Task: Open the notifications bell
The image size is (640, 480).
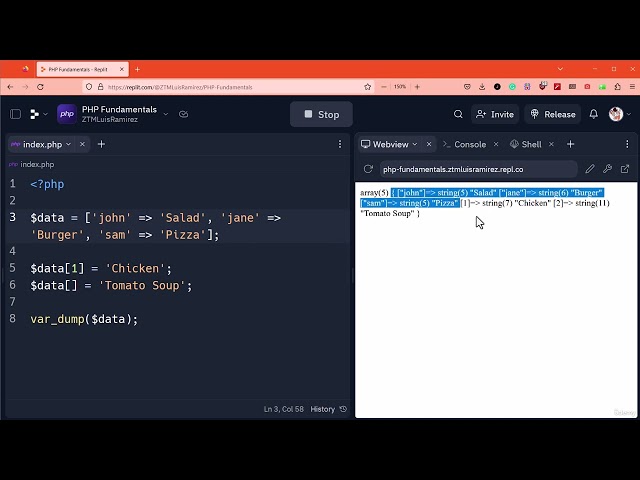Action: 593,114
